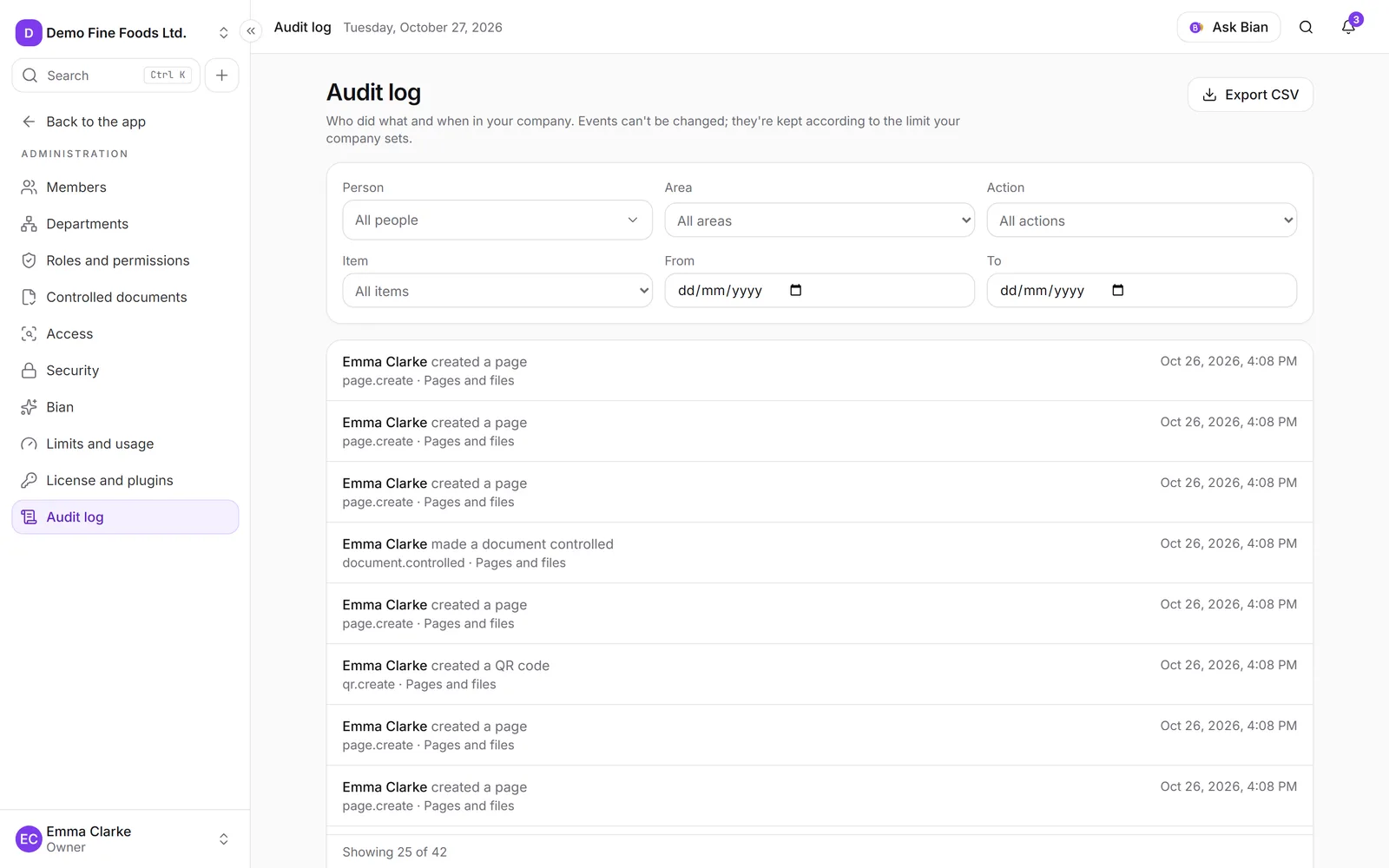Focus the sidebar Search field

[x=106, y=76]
